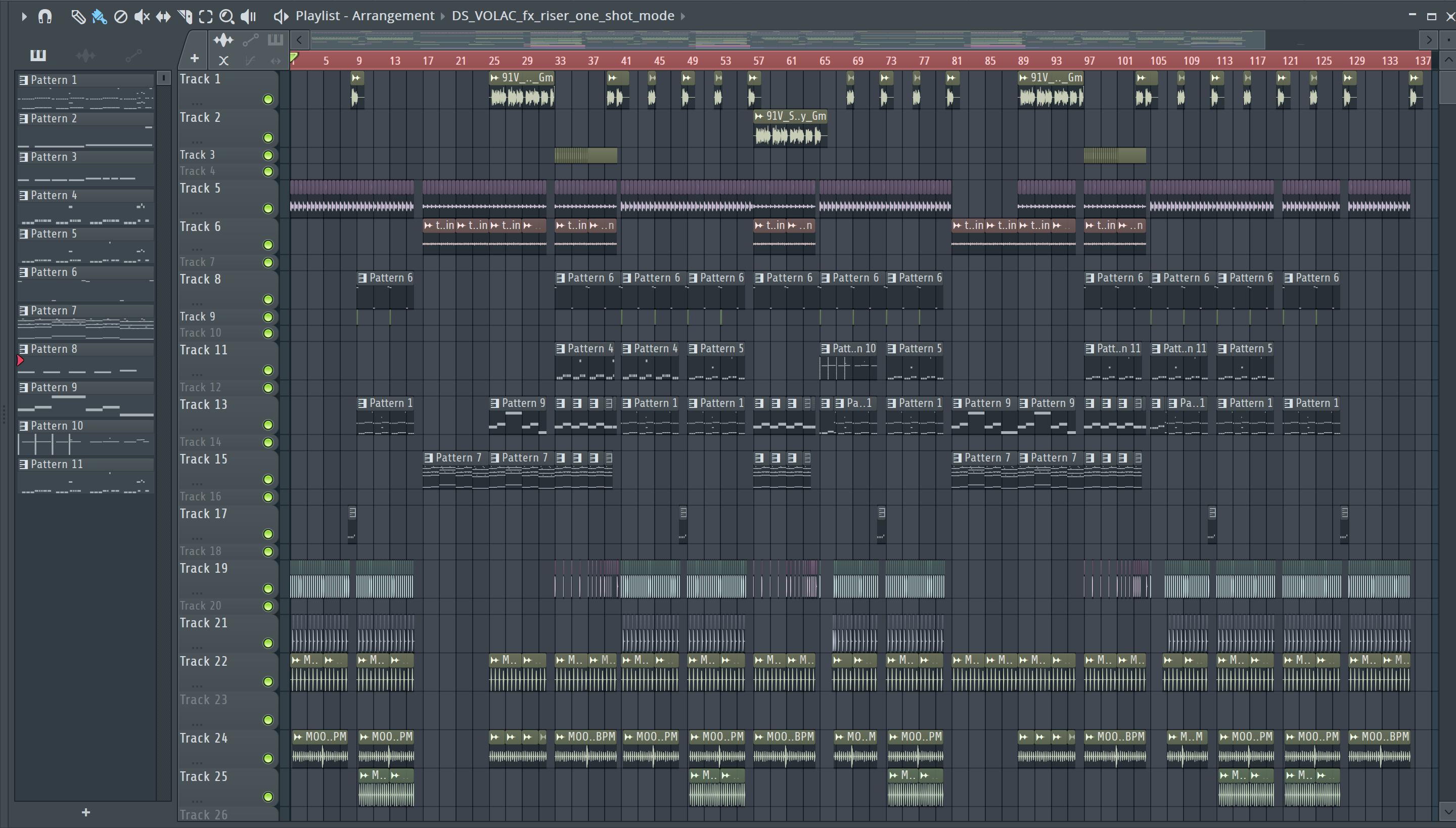
Task: Open Track 24 options dots
Action: pyautogui.click(x=197, y=762)
